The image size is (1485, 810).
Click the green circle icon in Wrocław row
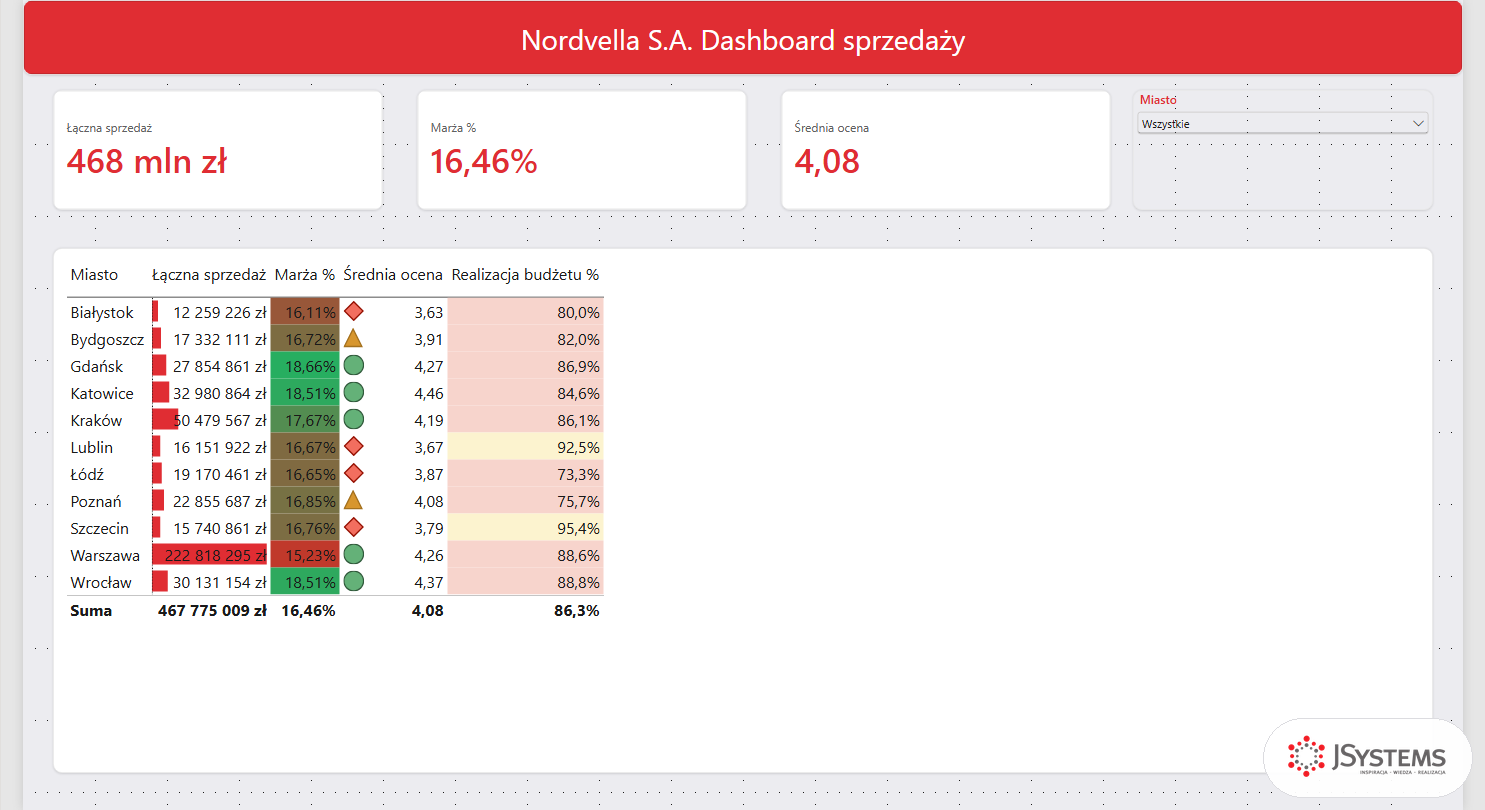click(x=353, y=581)
